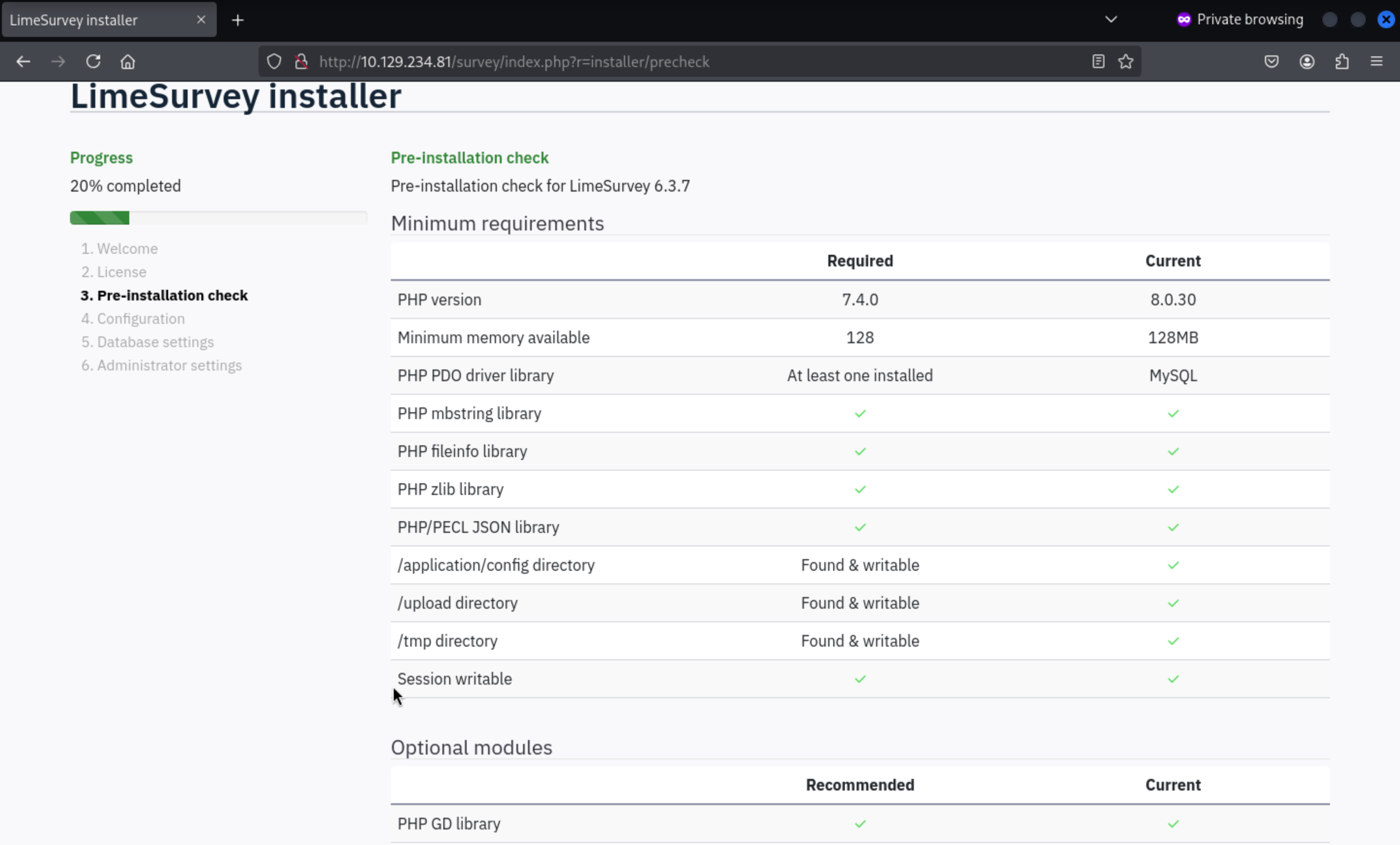Bookmark this page with star icon
Screen dimensions: 1400x845
point(1125,61)
